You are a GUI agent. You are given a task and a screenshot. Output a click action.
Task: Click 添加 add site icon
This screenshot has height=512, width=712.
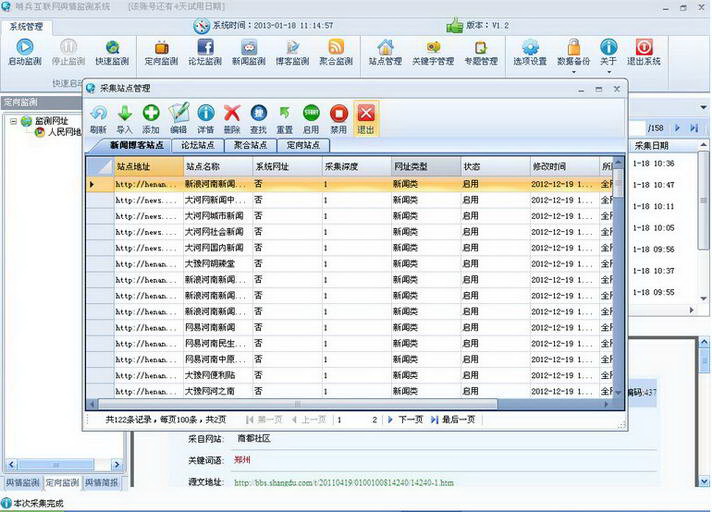point(151,119)
